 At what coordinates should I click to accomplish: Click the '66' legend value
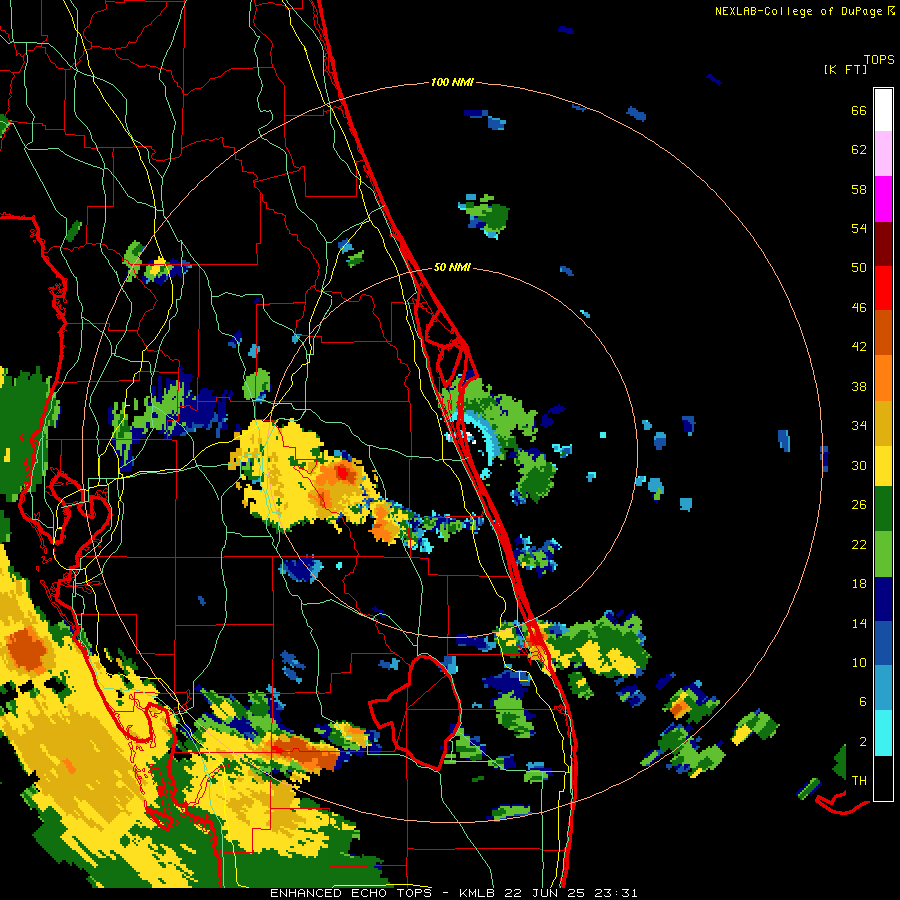click(859, 111)
